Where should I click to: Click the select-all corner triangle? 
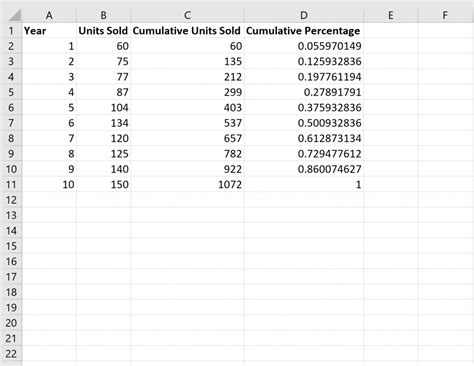click(13, 15)
